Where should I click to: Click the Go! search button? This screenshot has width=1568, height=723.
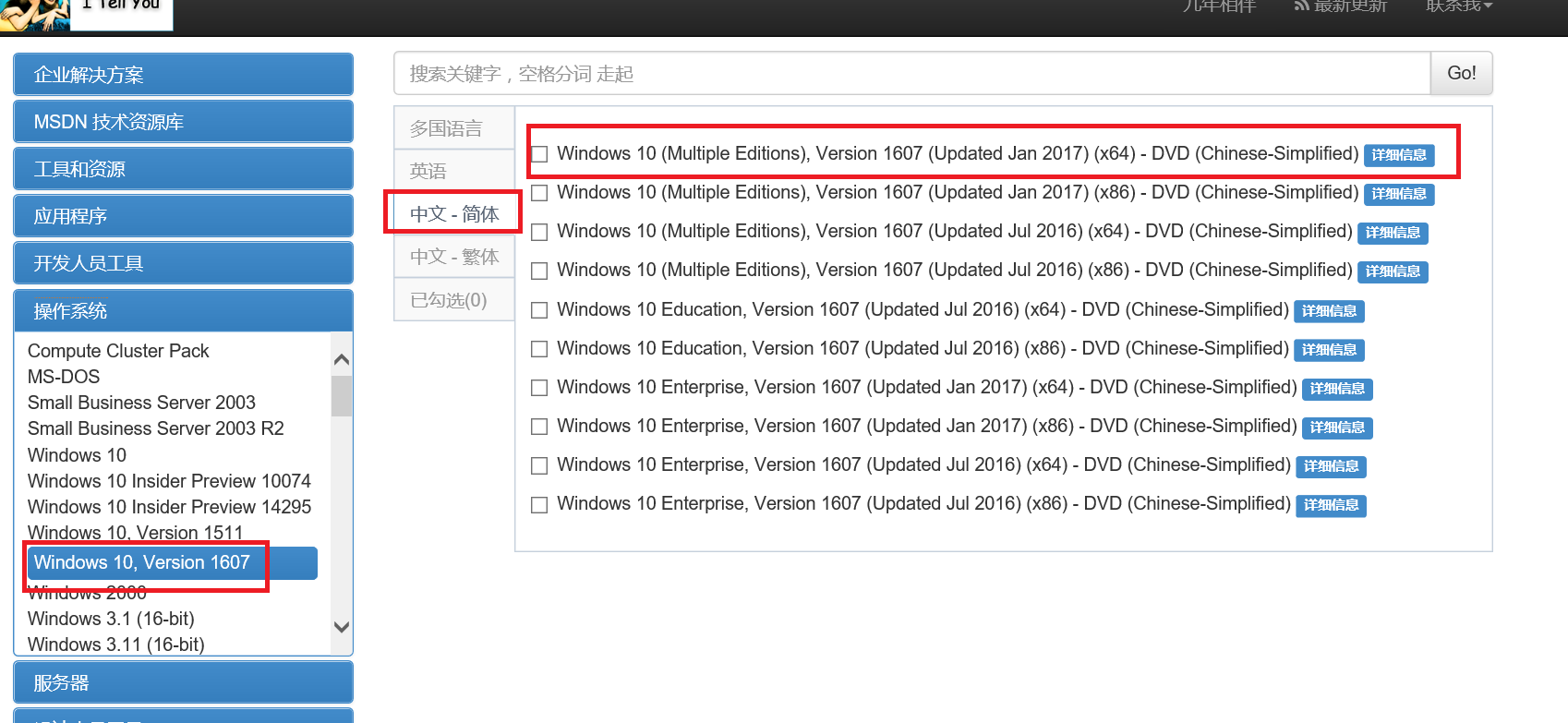tap(1462, 73)
